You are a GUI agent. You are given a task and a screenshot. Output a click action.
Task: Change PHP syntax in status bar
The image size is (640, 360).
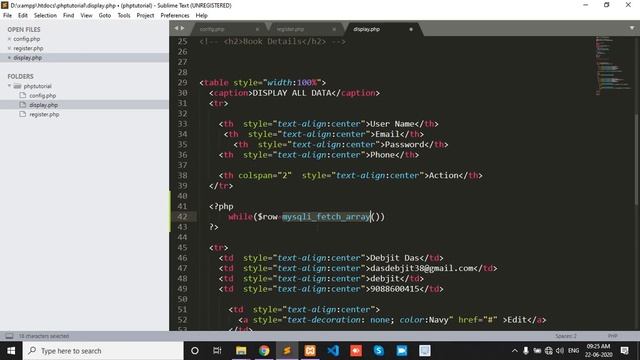[612, 336]
